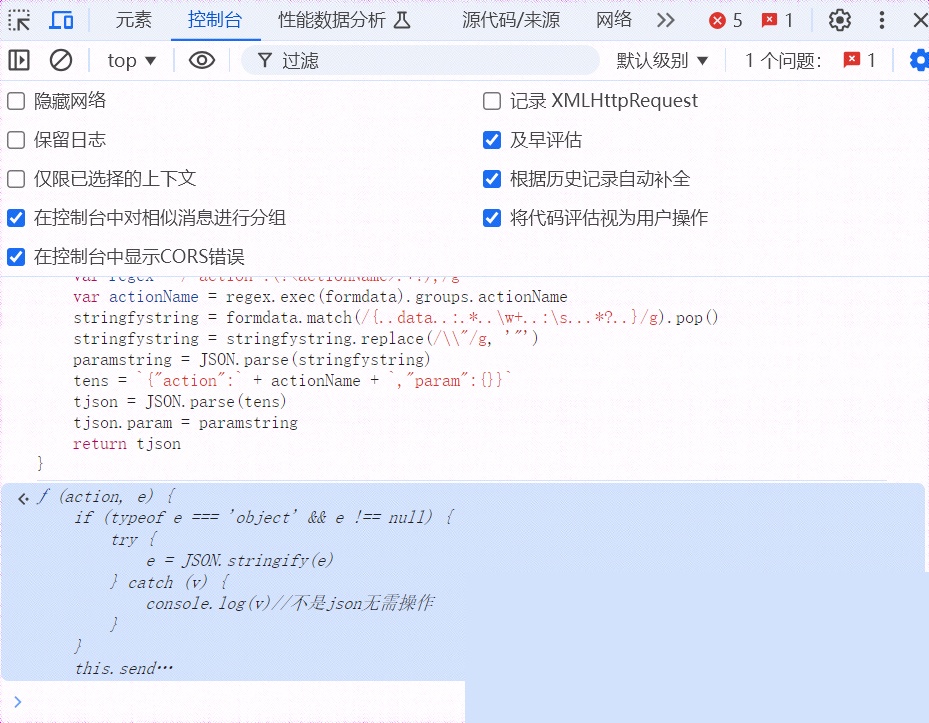Expand more tabs double chevron

click(x=665, y=20)
